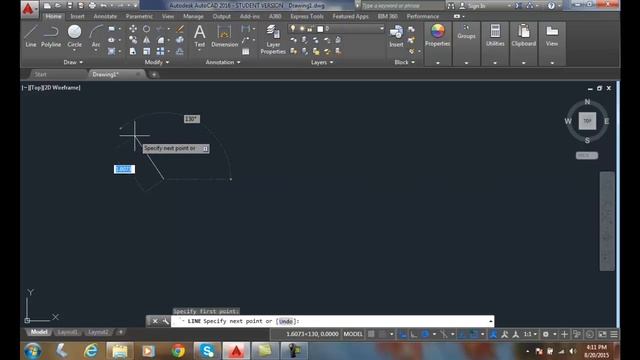The image size is (640, 360).
Task: Select the Dimension tool
Action: [224, 36]
